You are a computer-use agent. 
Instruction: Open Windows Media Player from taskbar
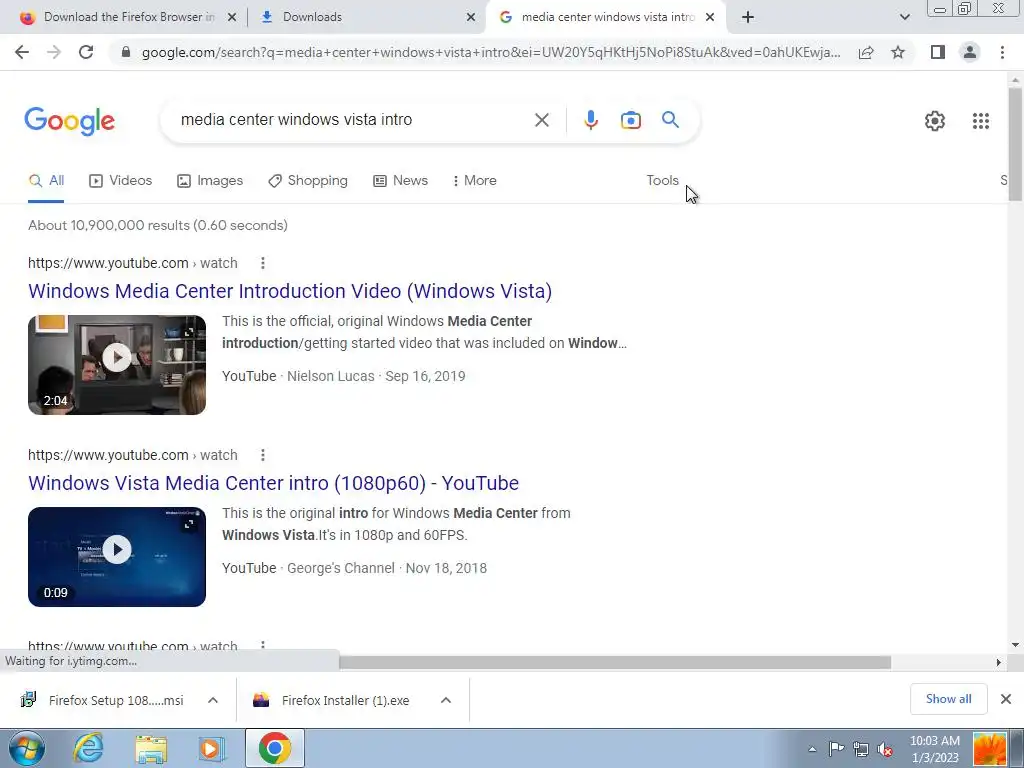pos(210,749)
